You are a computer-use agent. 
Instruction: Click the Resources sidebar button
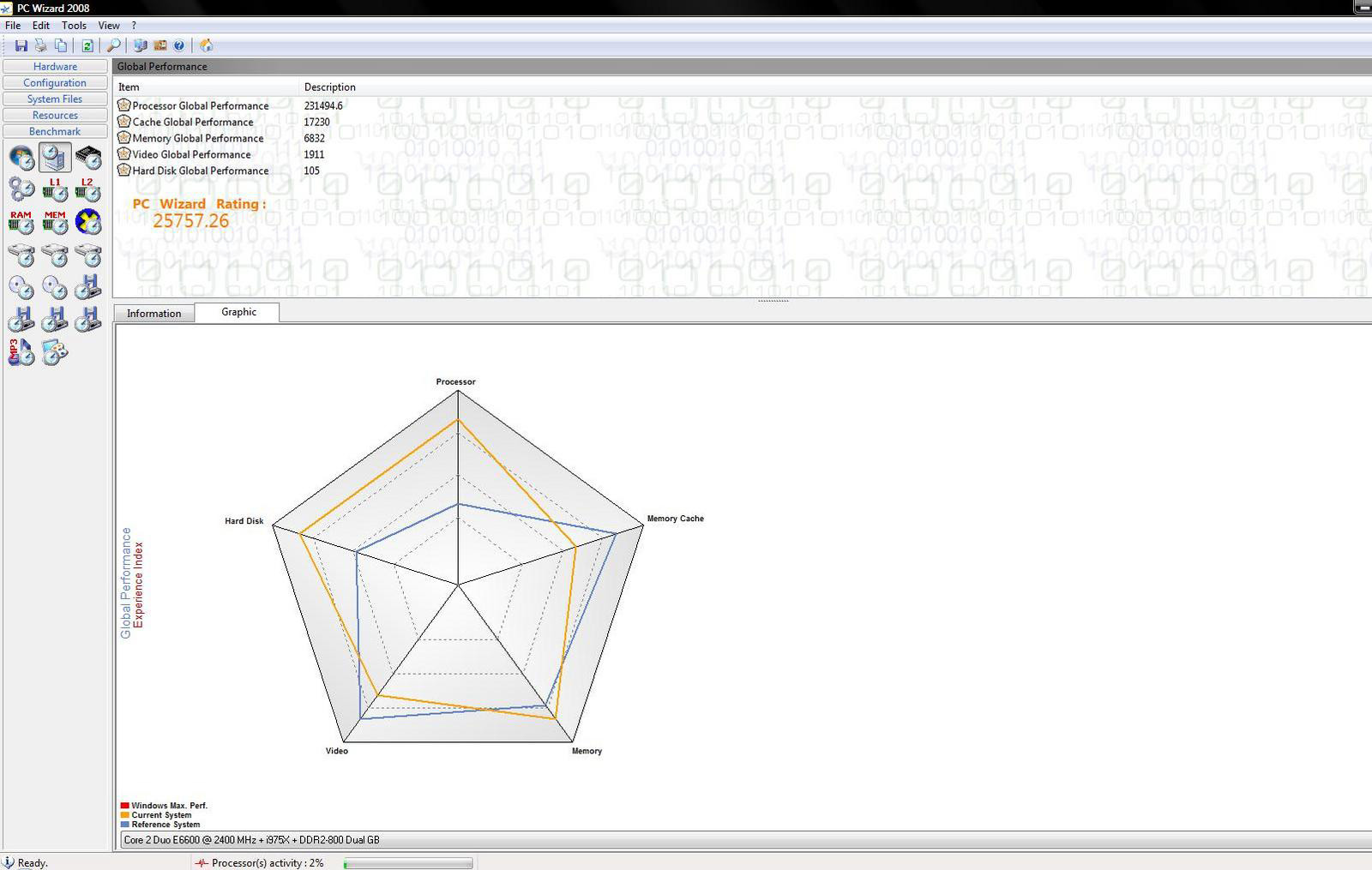55,116
